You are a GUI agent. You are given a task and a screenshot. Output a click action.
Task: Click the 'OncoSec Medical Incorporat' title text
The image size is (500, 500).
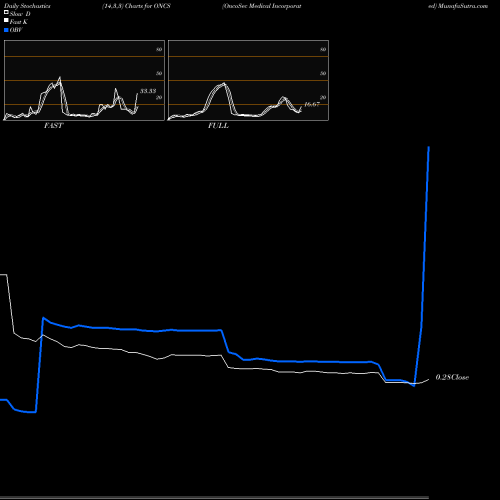click(x=262, y=6)
